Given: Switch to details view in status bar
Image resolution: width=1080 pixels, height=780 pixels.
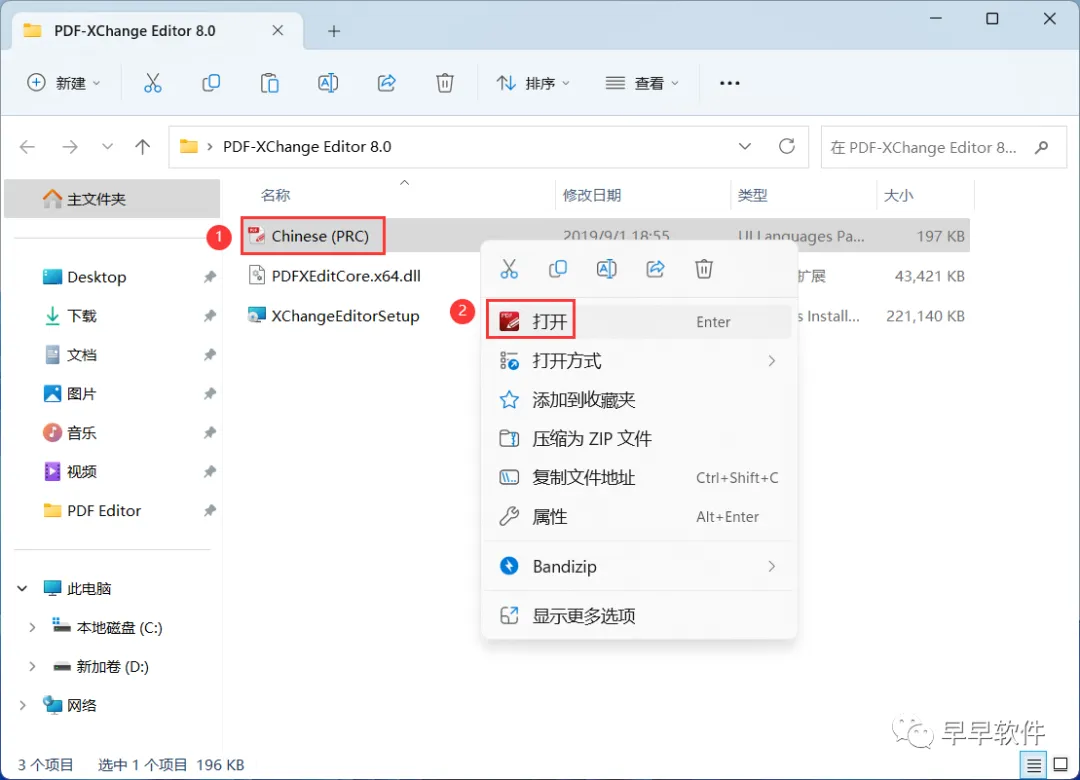Looking at the screenshot, I should pyautogui.click(x=1033, y=765).
